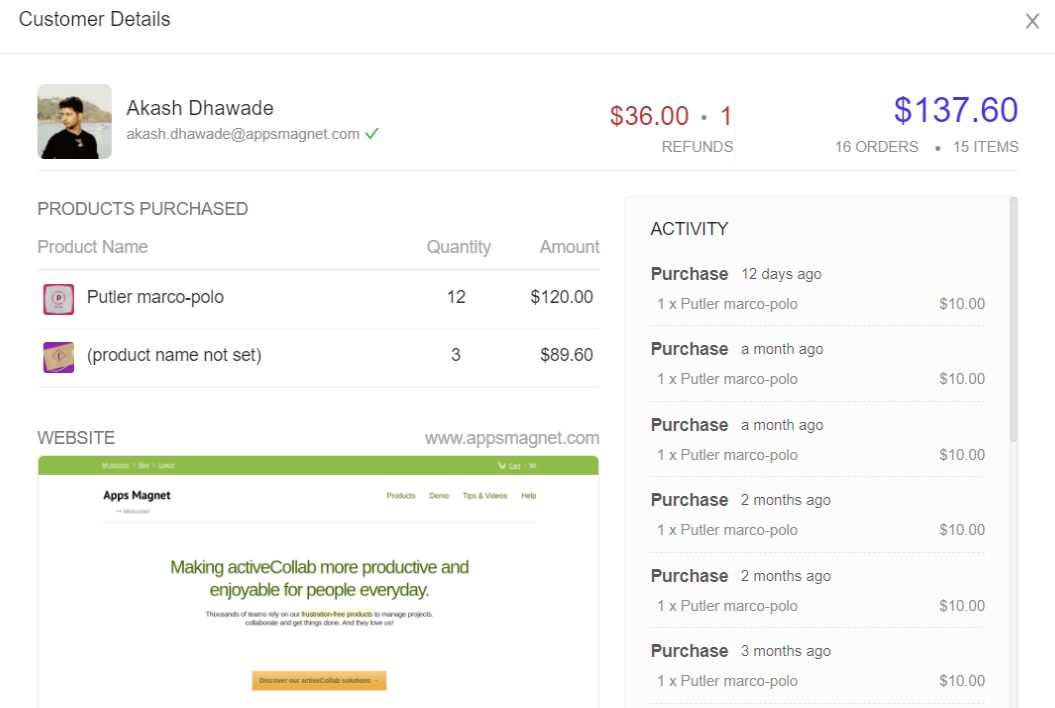Click the unnamed product's purple icon
This screenshot has width=1055, height=708.
click(x=59, y=356)
